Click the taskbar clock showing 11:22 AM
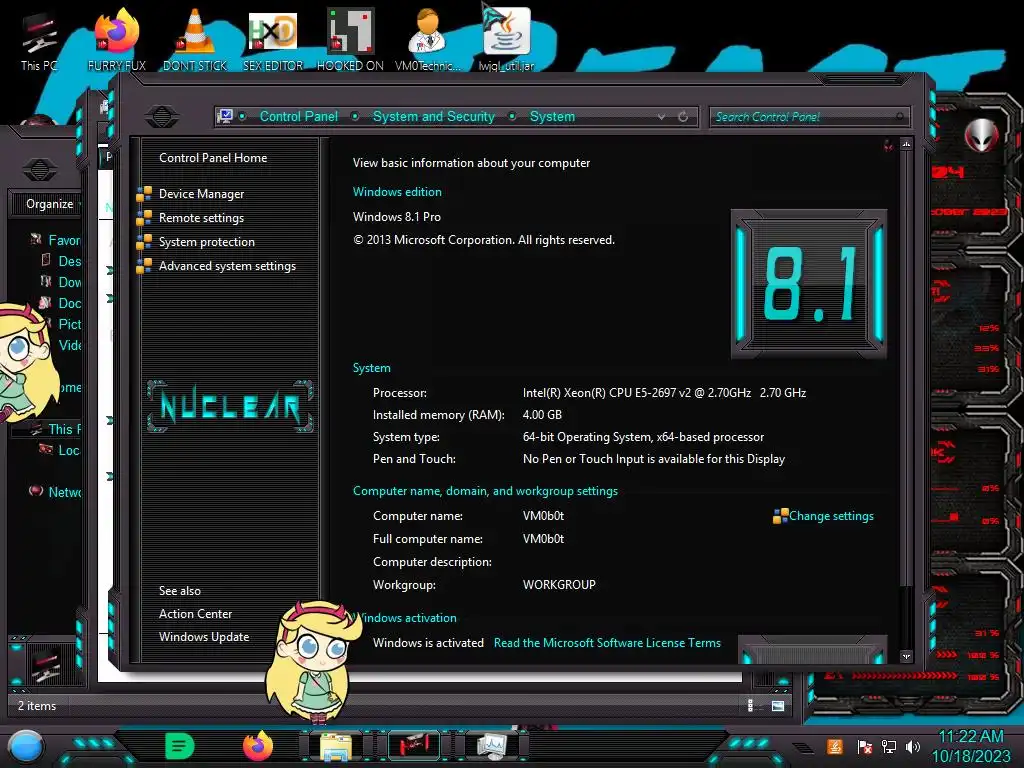 (x=971, y=737)
